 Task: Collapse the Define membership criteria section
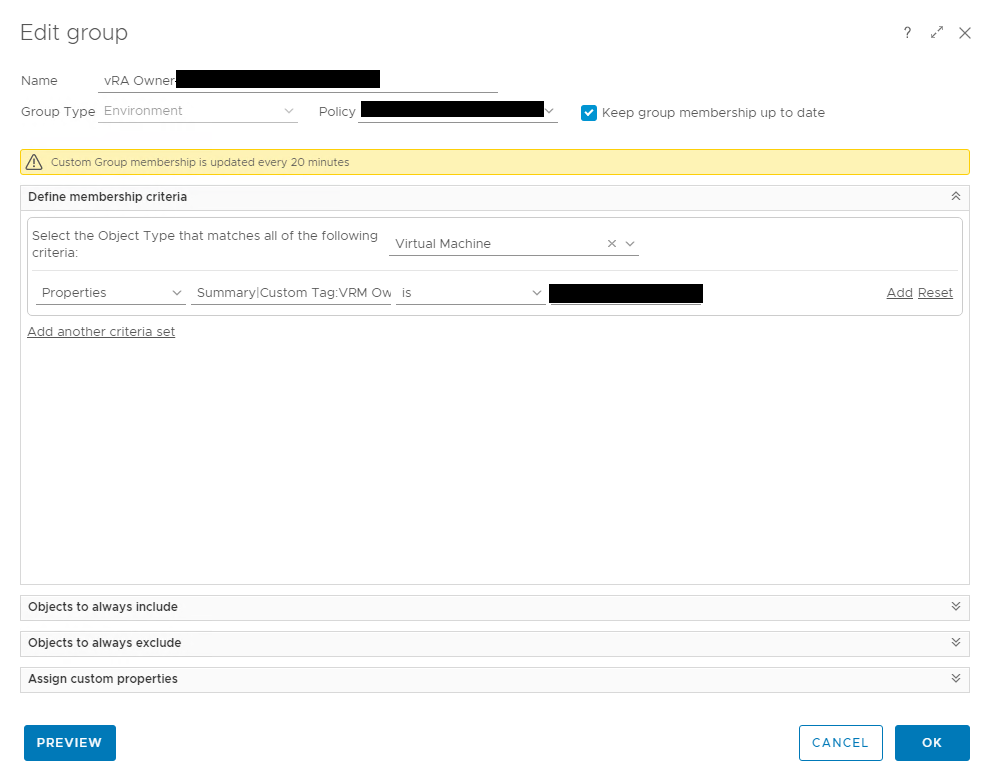[x=955, y=197]
